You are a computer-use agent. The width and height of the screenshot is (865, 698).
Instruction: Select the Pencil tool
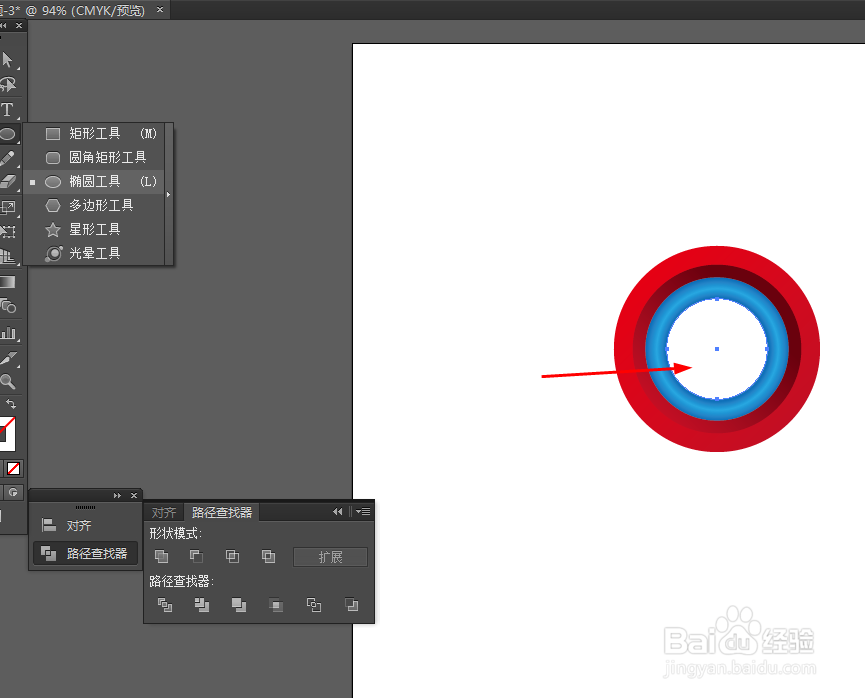point(7,158)
